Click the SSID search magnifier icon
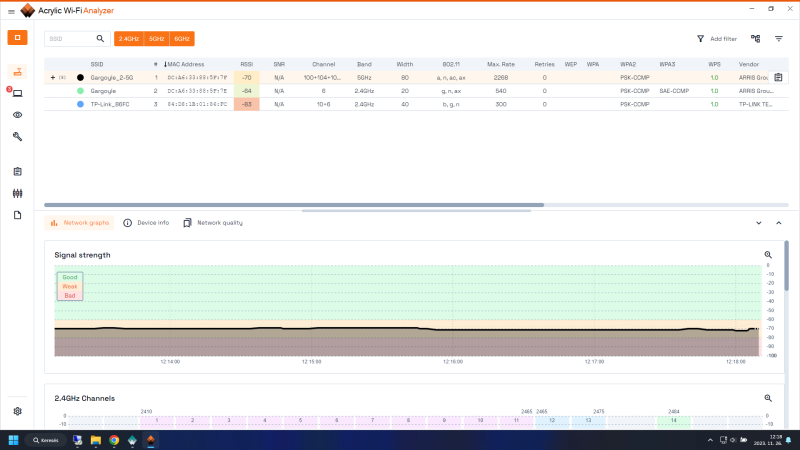 click(x=100, y=39)
